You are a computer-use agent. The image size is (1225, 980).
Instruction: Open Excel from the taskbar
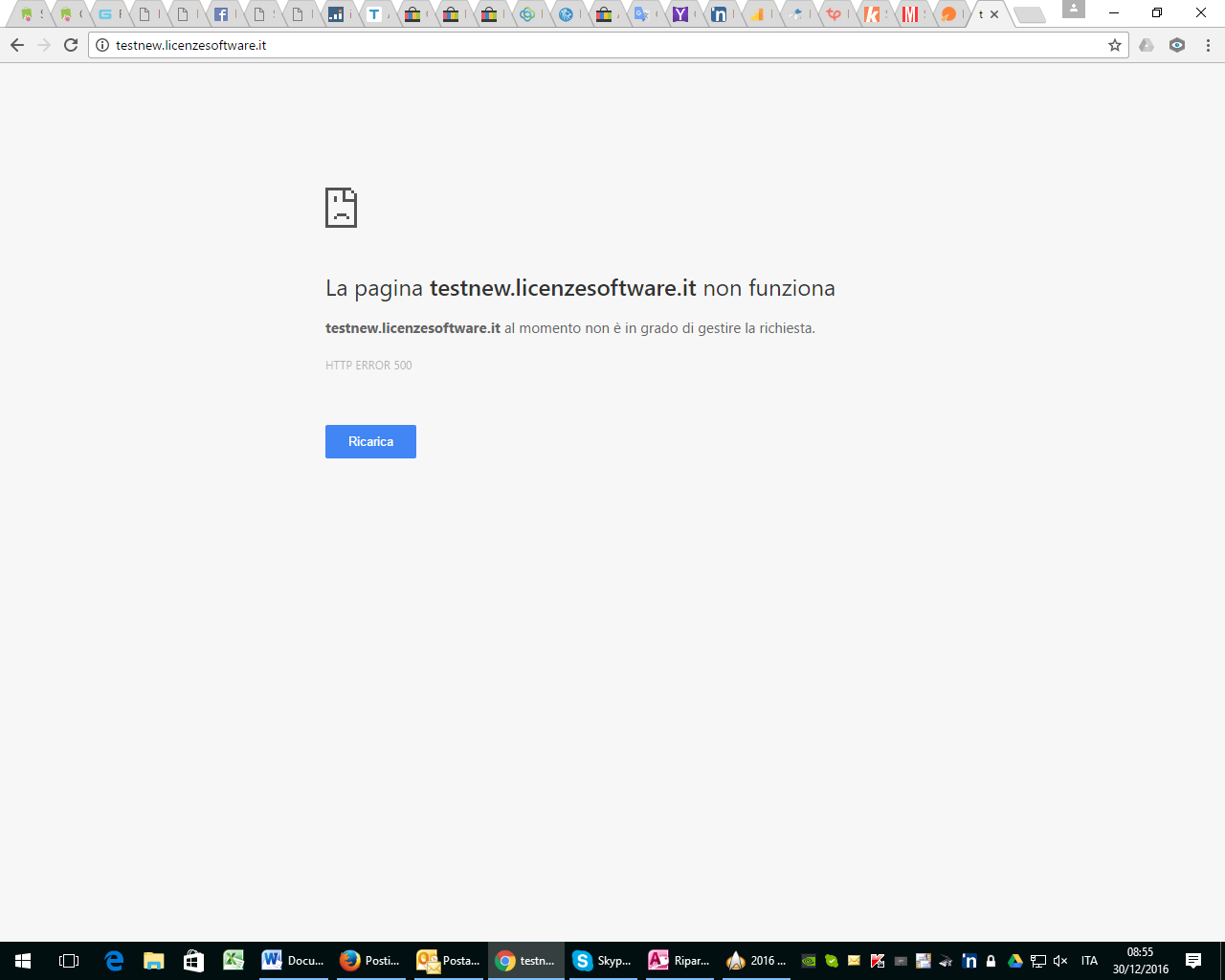click(234, 961)
